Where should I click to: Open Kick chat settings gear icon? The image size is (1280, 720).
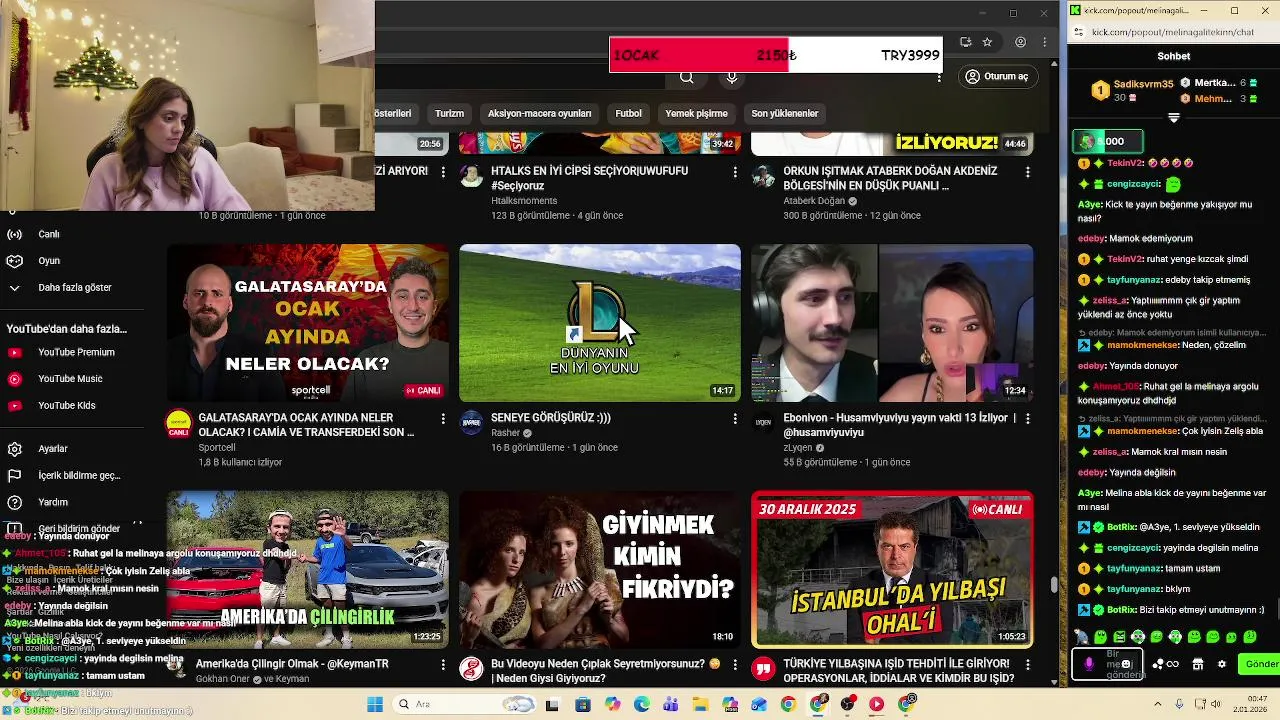pyautogui.click(x=1221, y=664)
